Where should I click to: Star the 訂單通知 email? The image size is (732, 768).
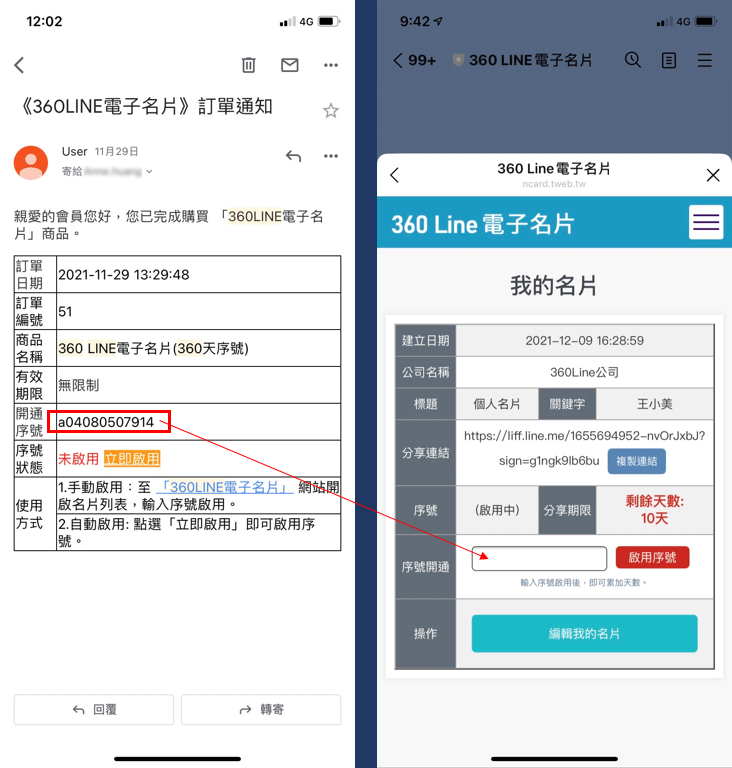(x=331, y=110)
